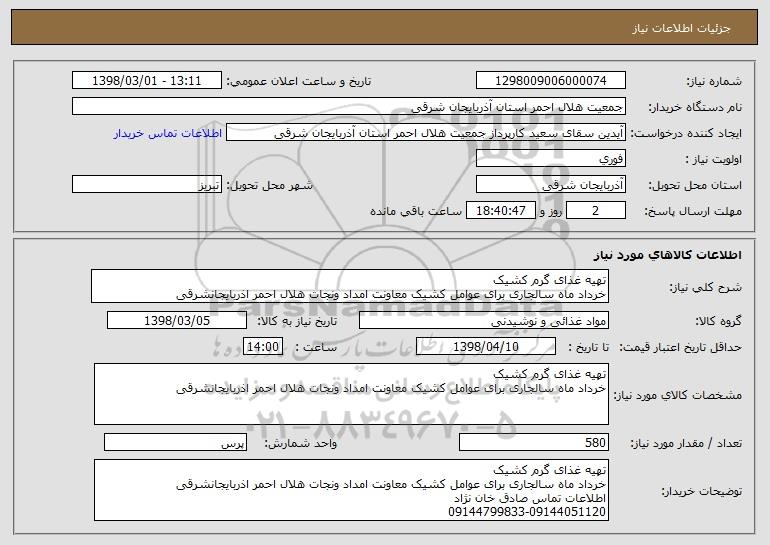Open buyer contact info link اطلاعات تماس خریدار
The width and height of the screenshot is (770, 545).
tap(167, 133)
